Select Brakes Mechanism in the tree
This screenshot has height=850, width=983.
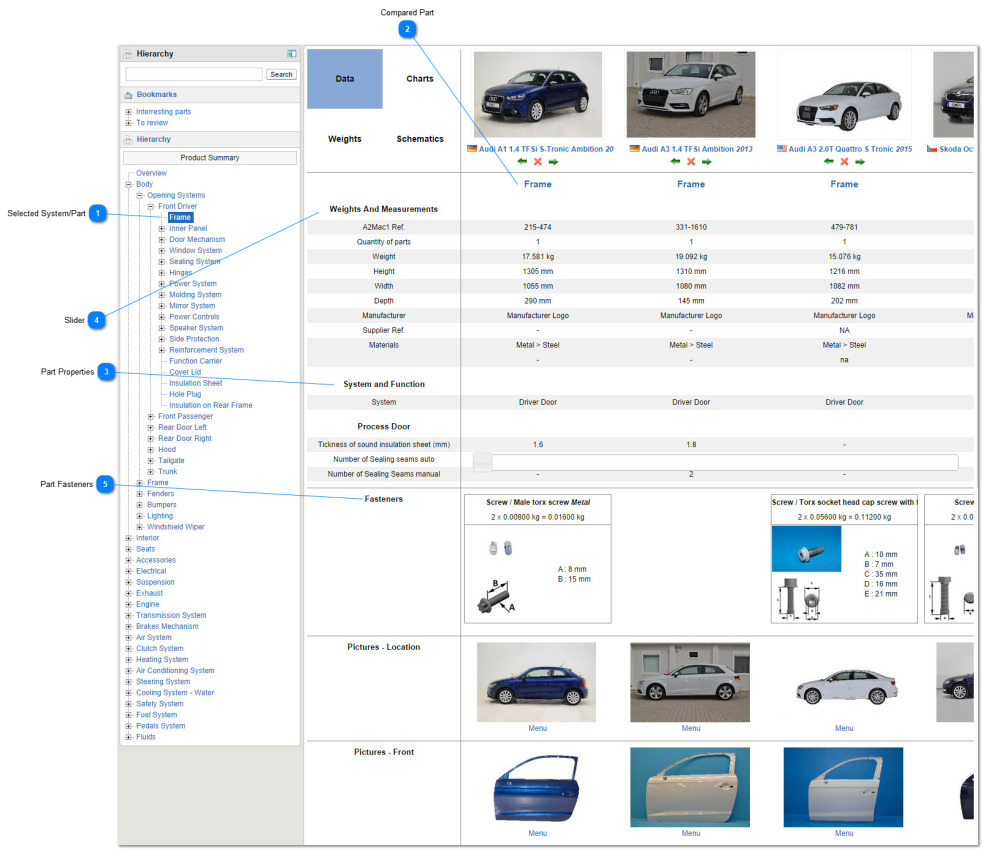point(167,626)
